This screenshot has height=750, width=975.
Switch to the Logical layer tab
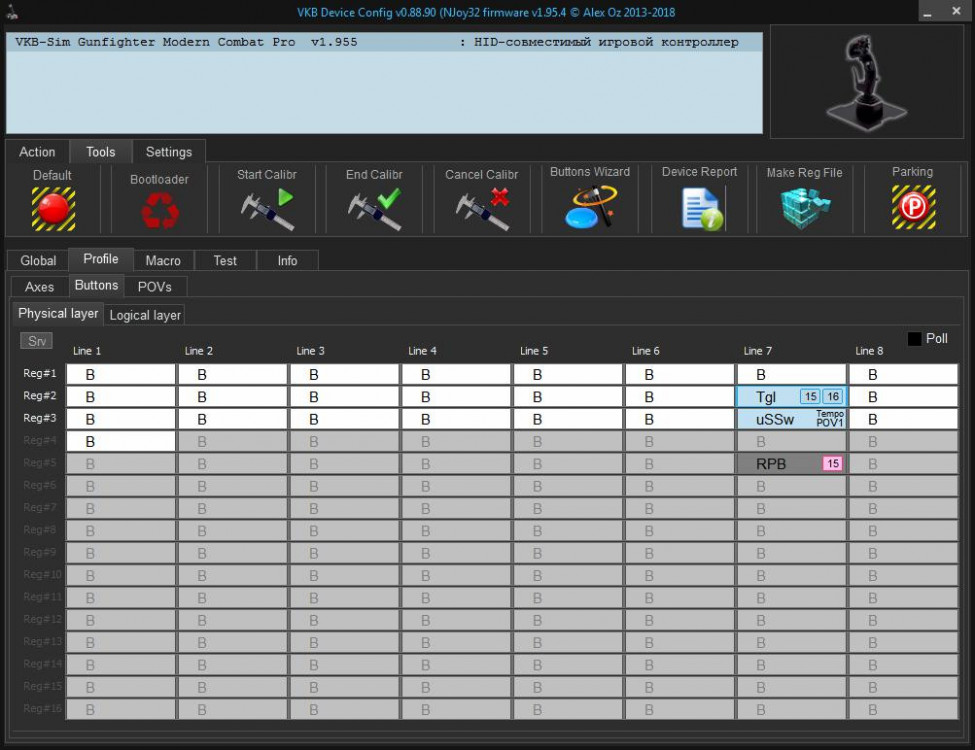click(145, 315)
